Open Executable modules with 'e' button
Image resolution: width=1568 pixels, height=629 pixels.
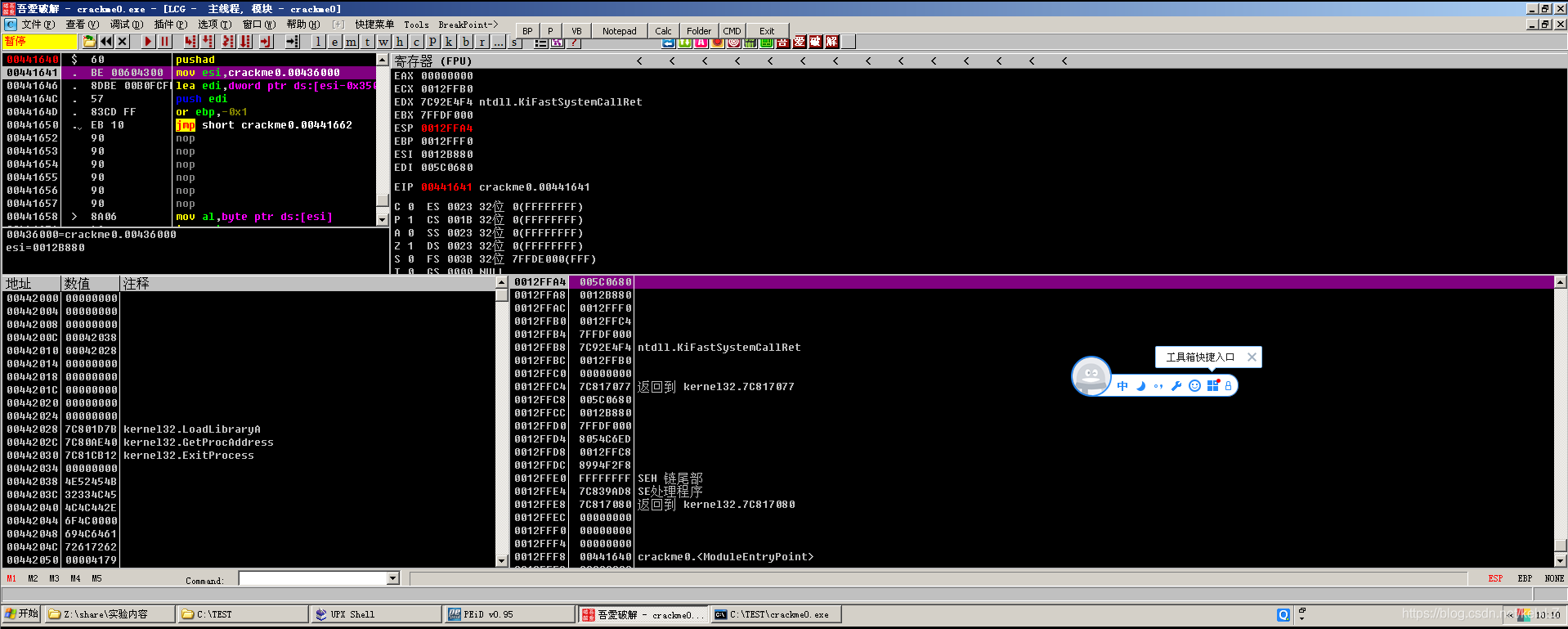(x=334, y=42)
